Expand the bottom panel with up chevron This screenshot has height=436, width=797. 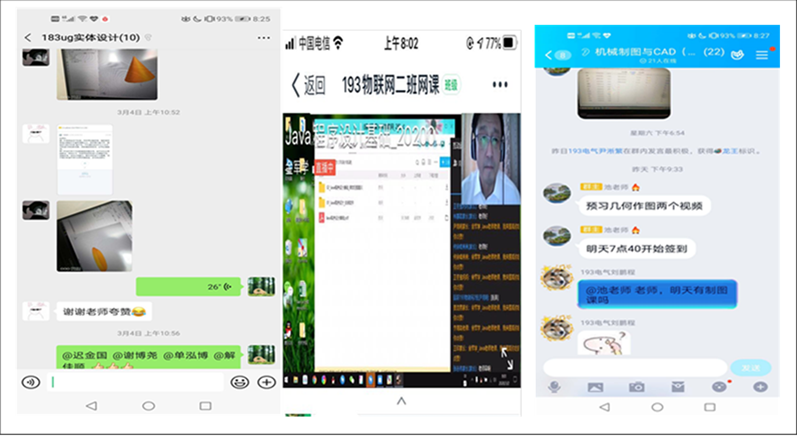click(402, 401)
